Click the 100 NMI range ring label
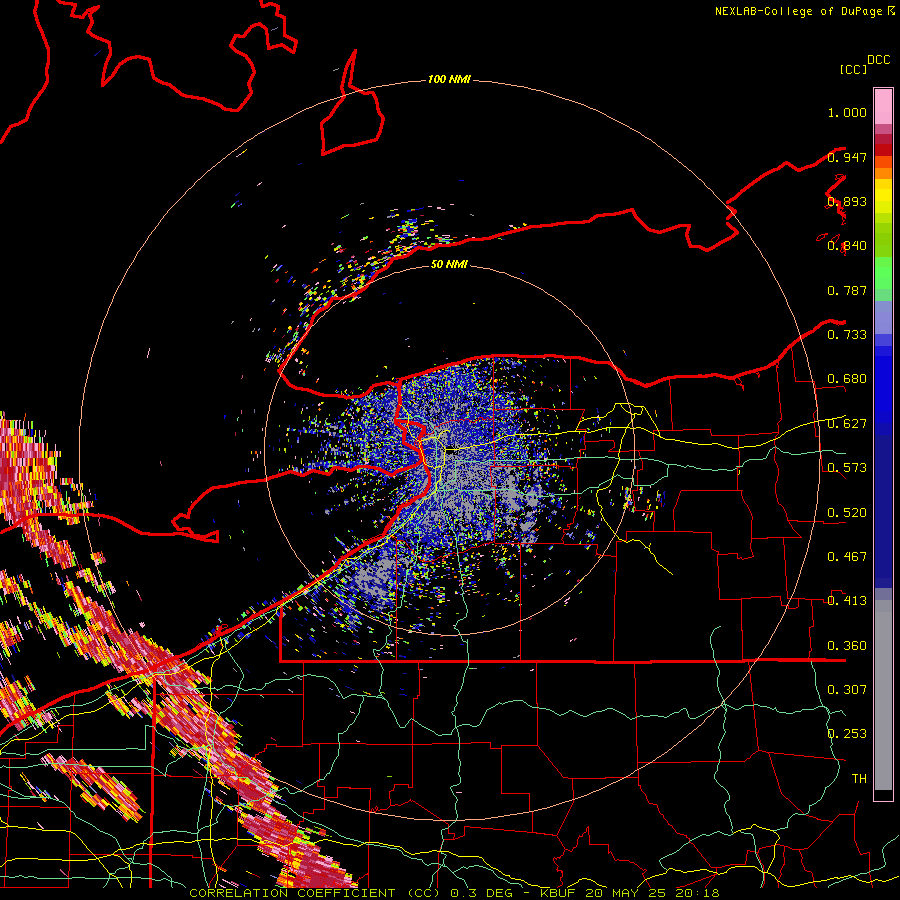 coord(449,79)
